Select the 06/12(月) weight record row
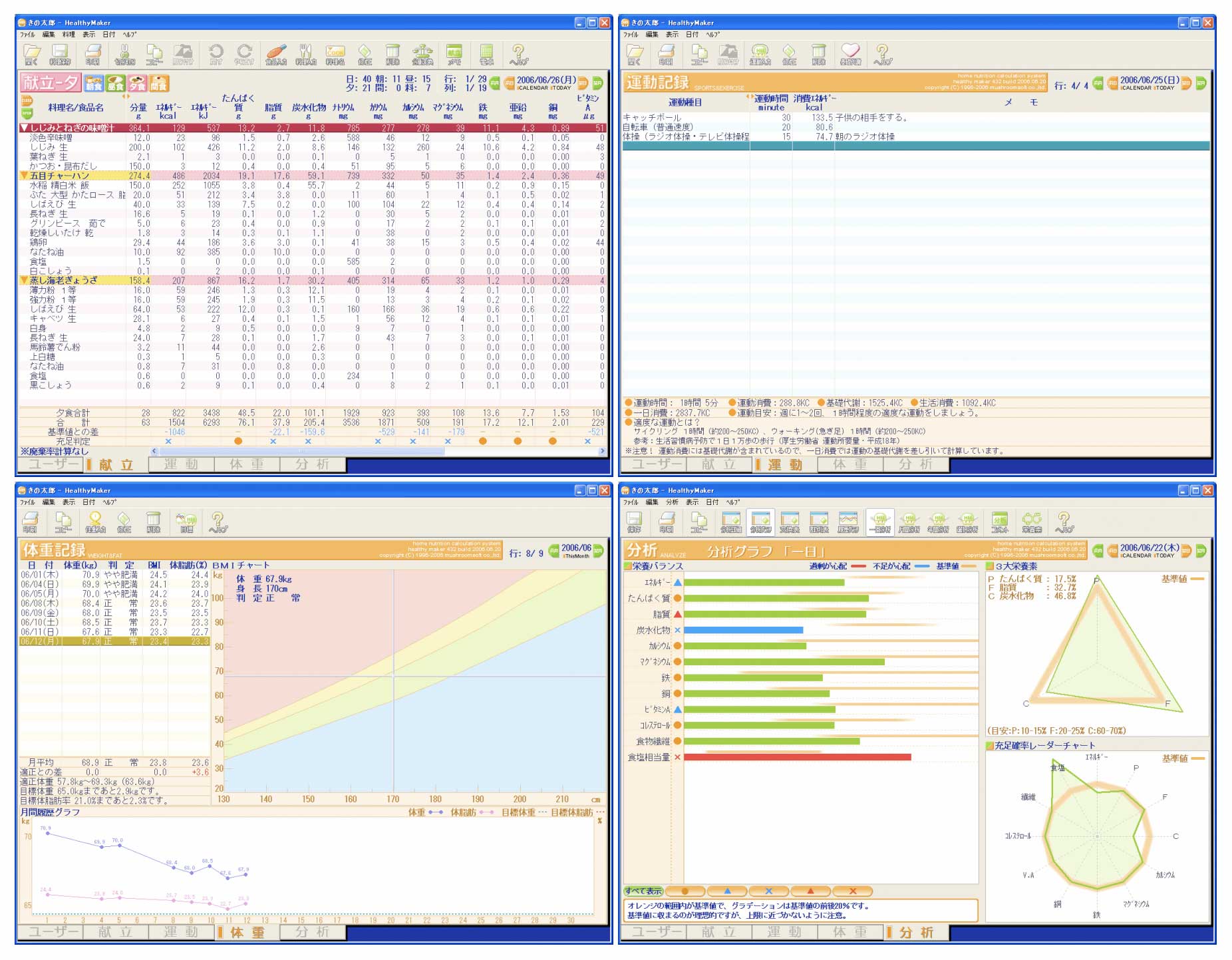Viewport: 1232px width, 960px height. [x=114, y=641]
